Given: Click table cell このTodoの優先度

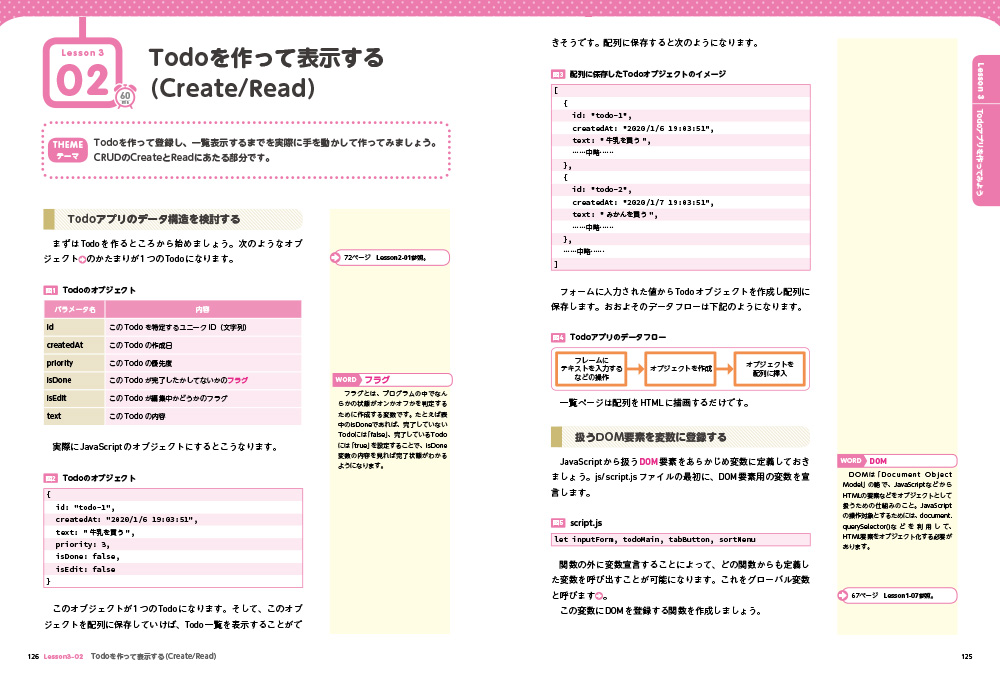Looking at the screenshot, I should click(x=203, y=363).
